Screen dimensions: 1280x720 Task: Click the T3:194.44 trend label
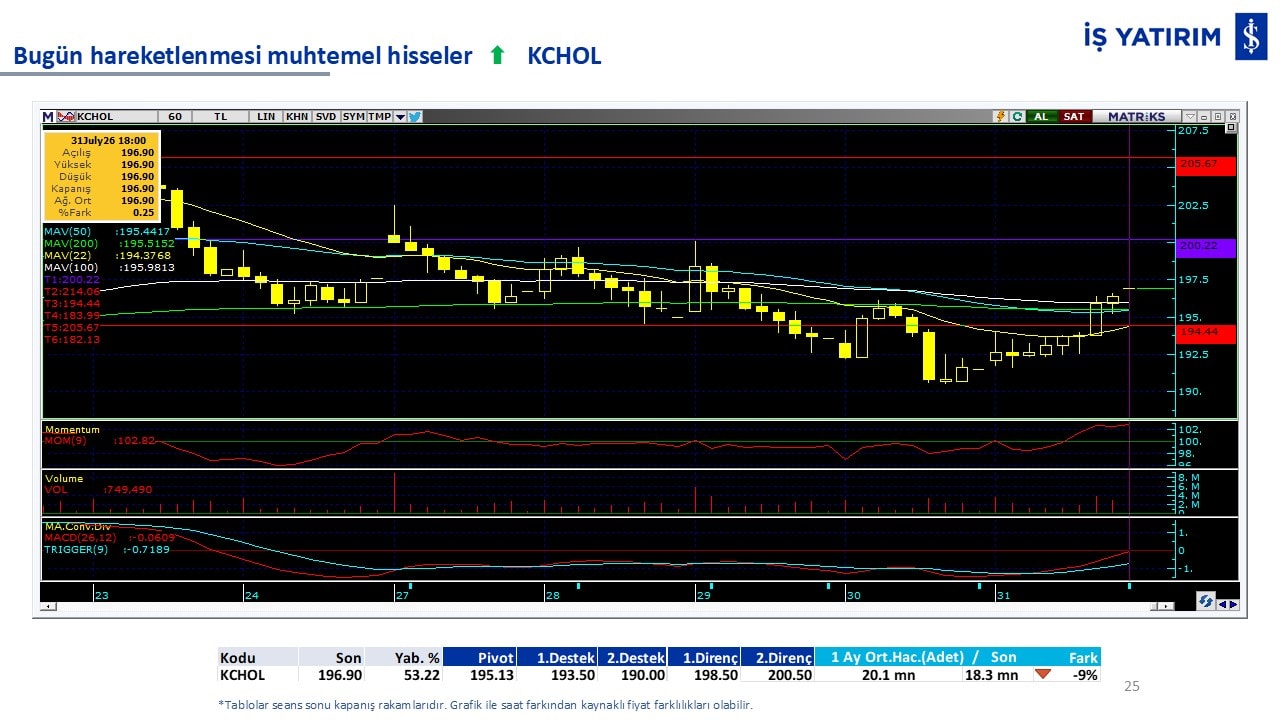pos(72,303)
